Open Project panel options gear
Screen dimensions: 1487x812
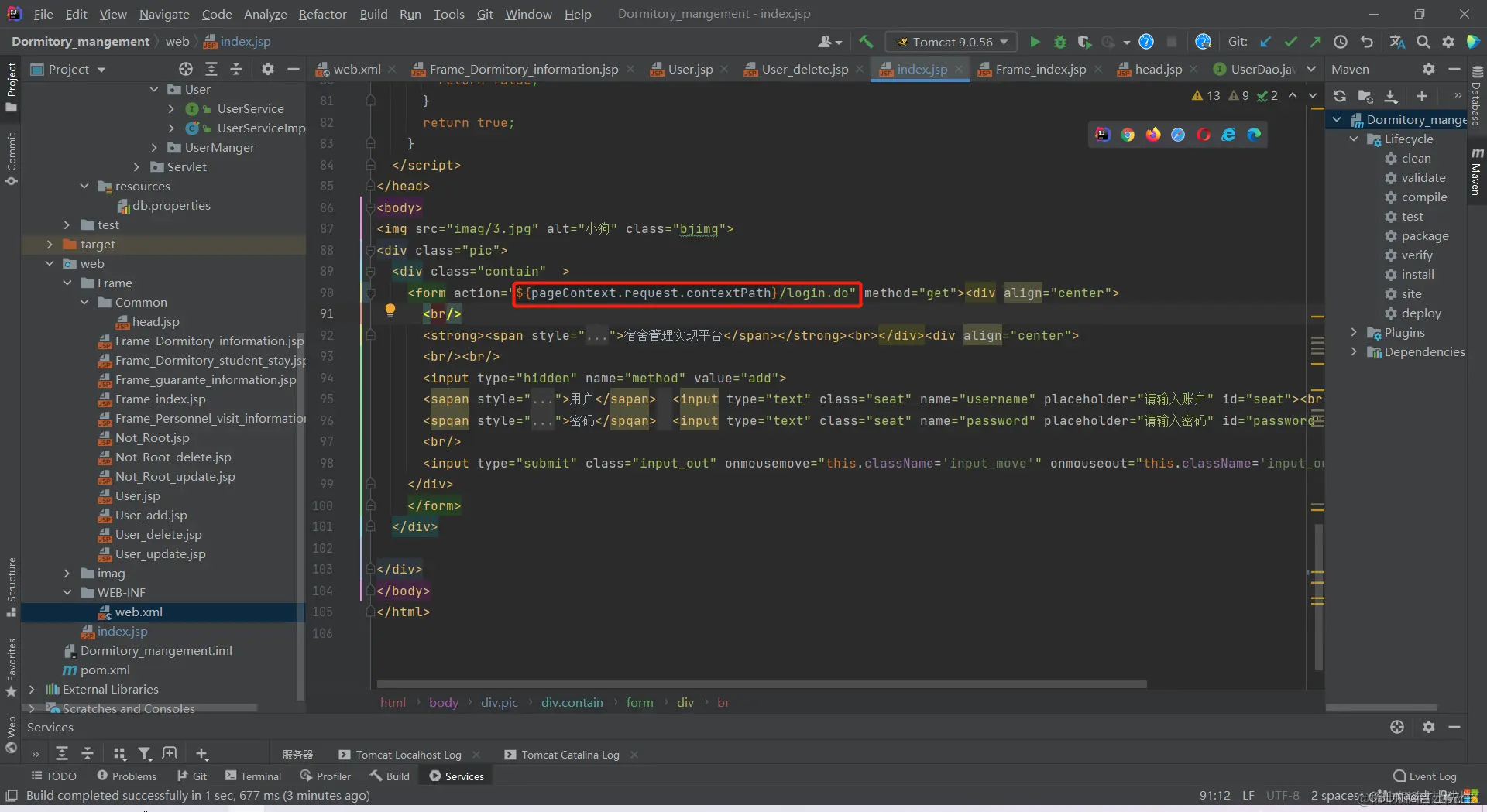[x=268, y=69]
